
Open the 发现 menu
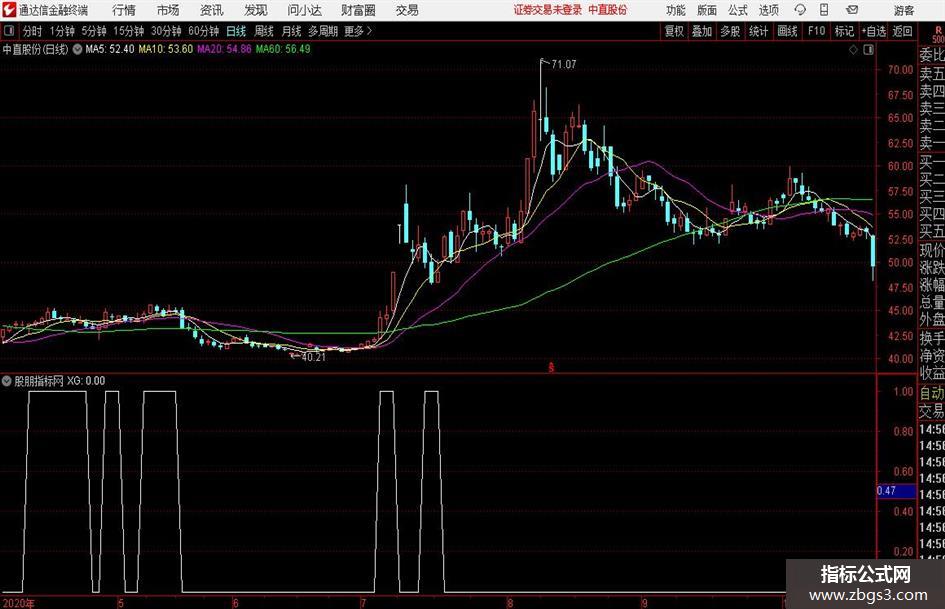coord(256,10)
